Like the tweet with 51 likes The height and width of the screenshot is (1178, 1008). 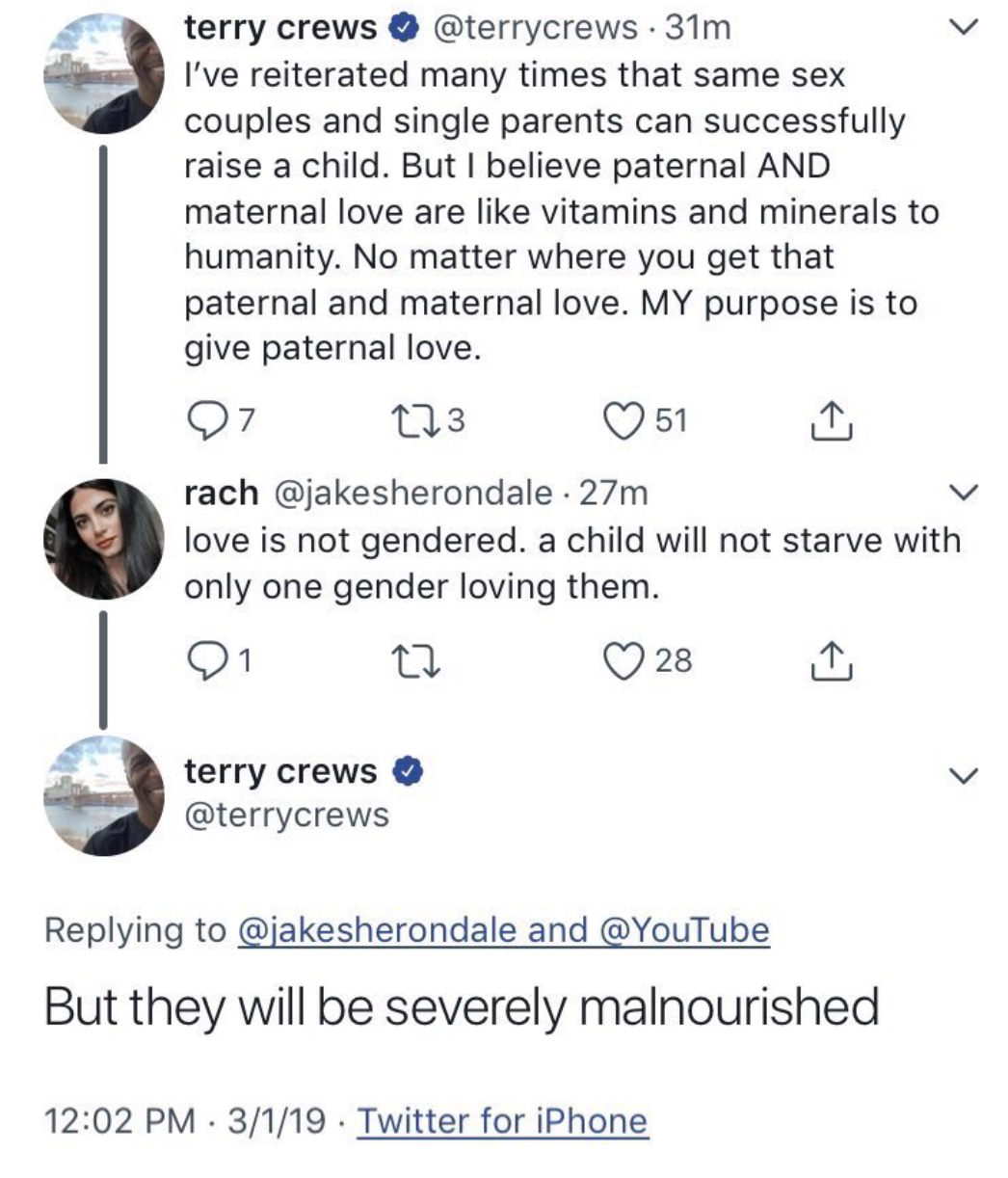click(623, 419)
